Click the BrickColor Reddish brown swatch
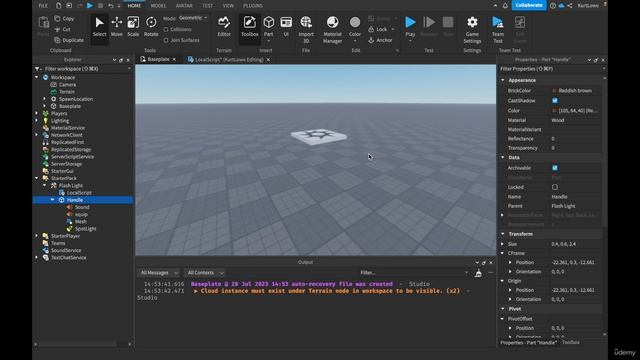640x360 pixels. click(554, 91)
